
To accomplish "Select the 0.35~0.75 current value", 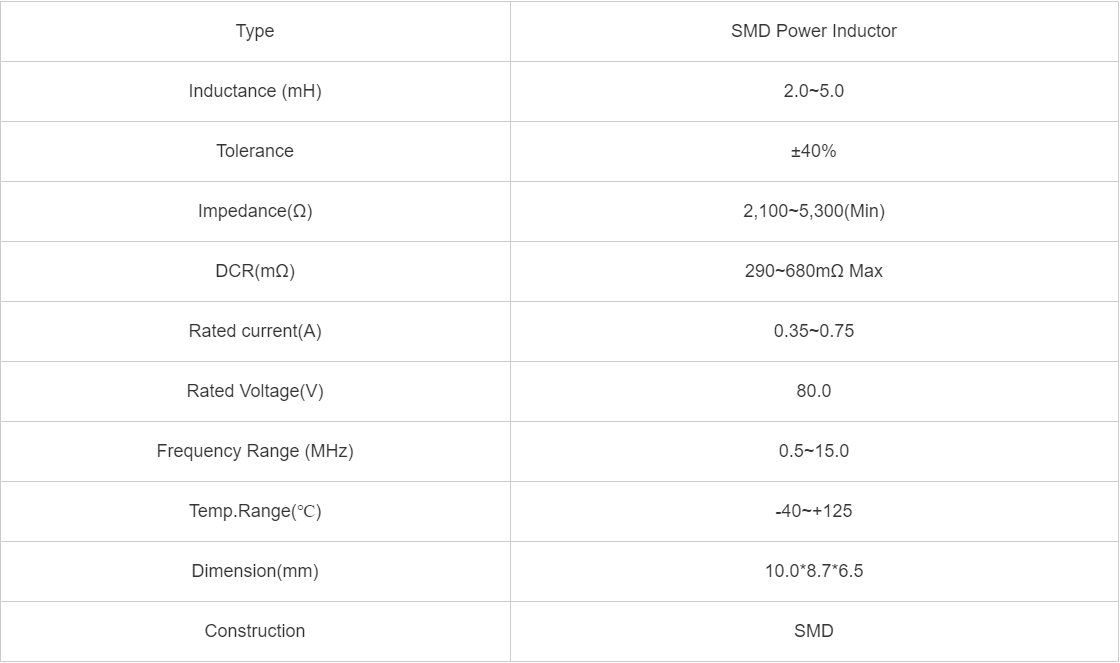I will click(x=814, y=331).
